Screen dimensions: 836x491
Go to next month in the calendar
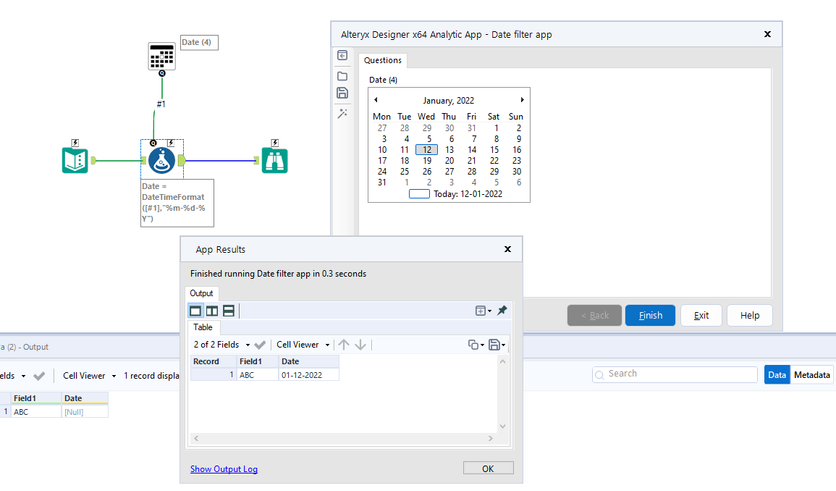[x=522, y=100]
